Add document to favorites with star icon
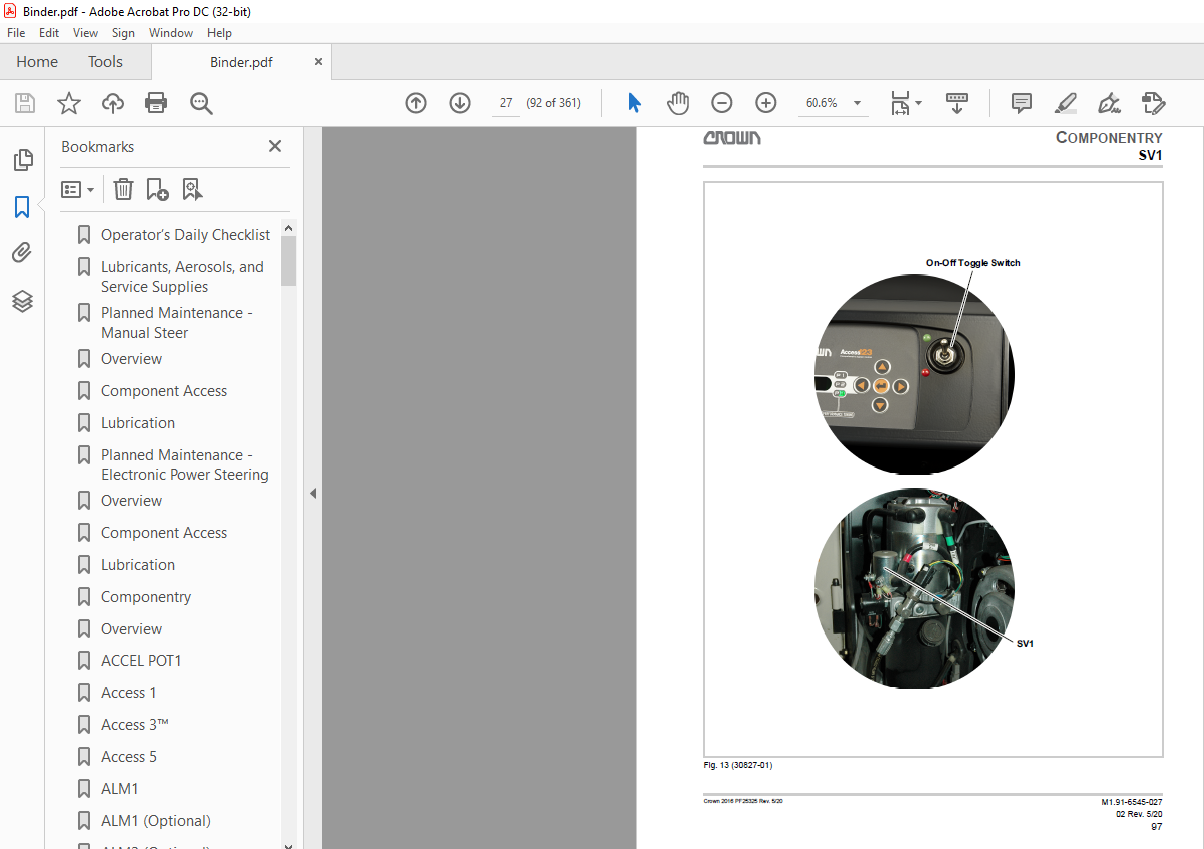The image size is (1204, 849). pyautogui.click(x=68, y=103)
